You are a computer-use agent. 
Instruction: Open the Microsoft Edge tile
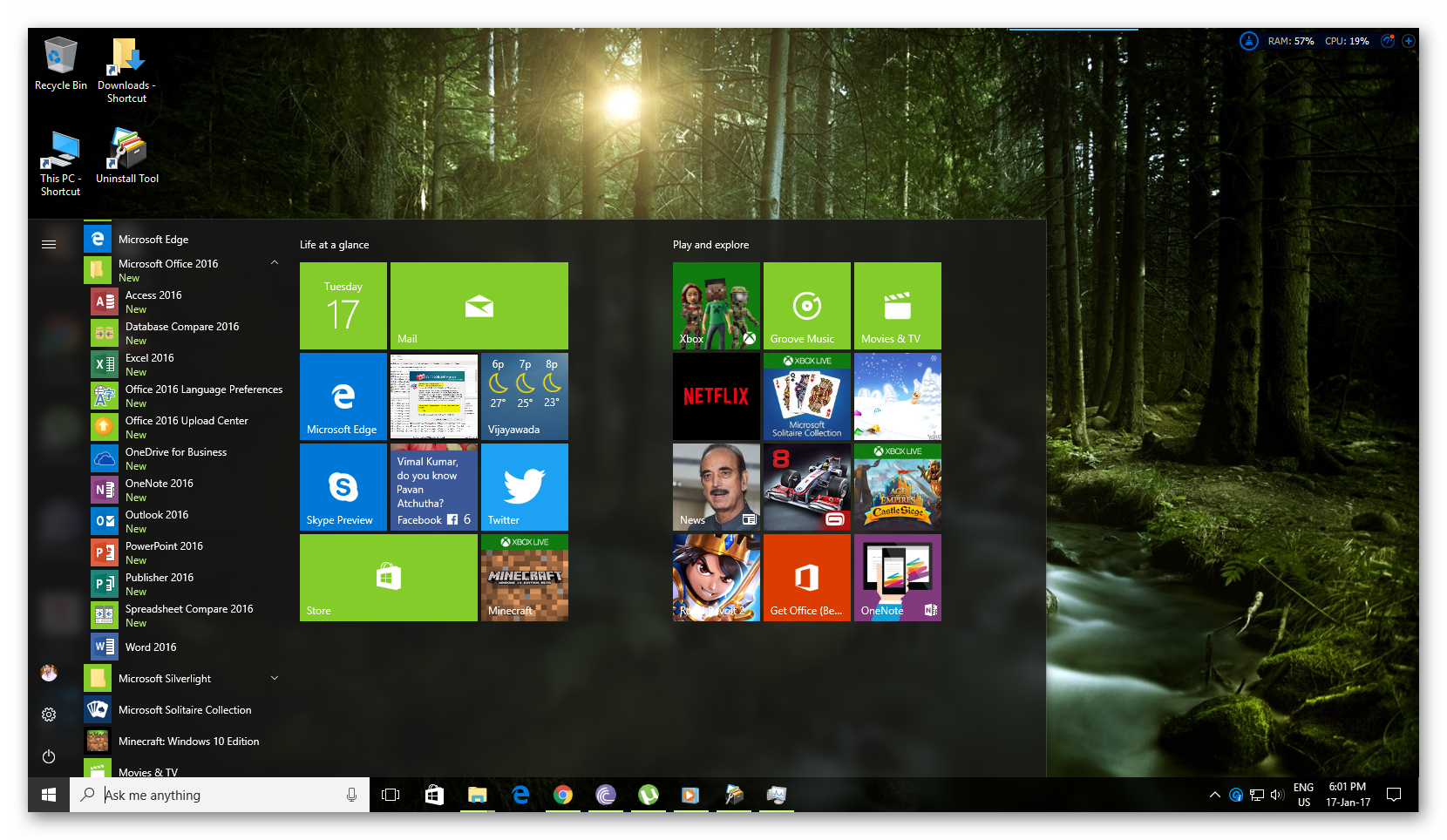click(343, 396)
